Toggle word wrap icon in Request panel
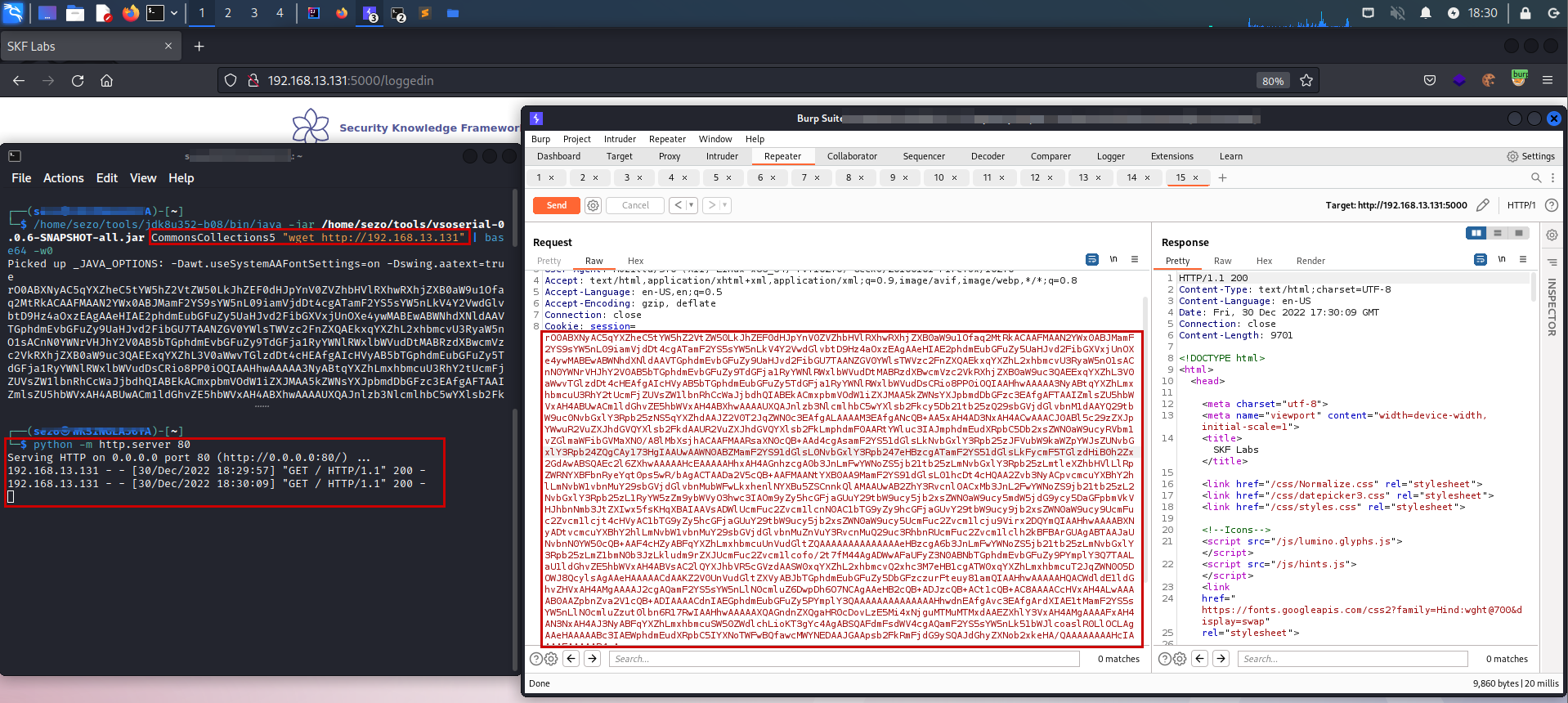This screenshot has height=703, width=1568. (1092, 260)
